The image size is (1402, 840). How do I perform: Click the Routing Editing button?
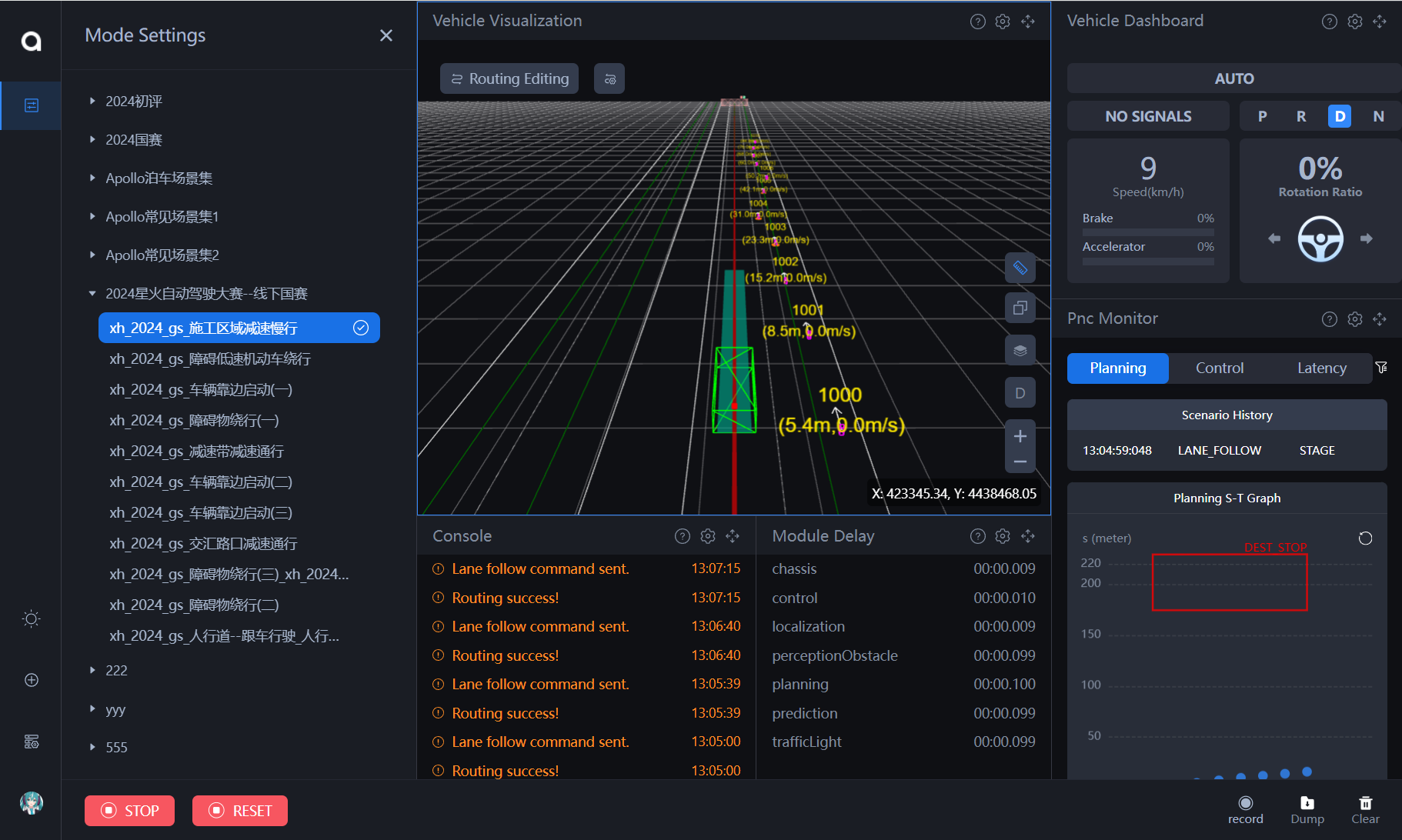pyautogui.click(x=509, y=78)
